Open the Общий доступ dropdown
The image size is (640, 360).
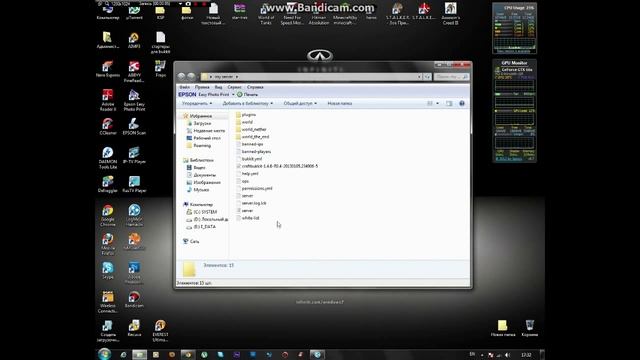tap(300, 103)
